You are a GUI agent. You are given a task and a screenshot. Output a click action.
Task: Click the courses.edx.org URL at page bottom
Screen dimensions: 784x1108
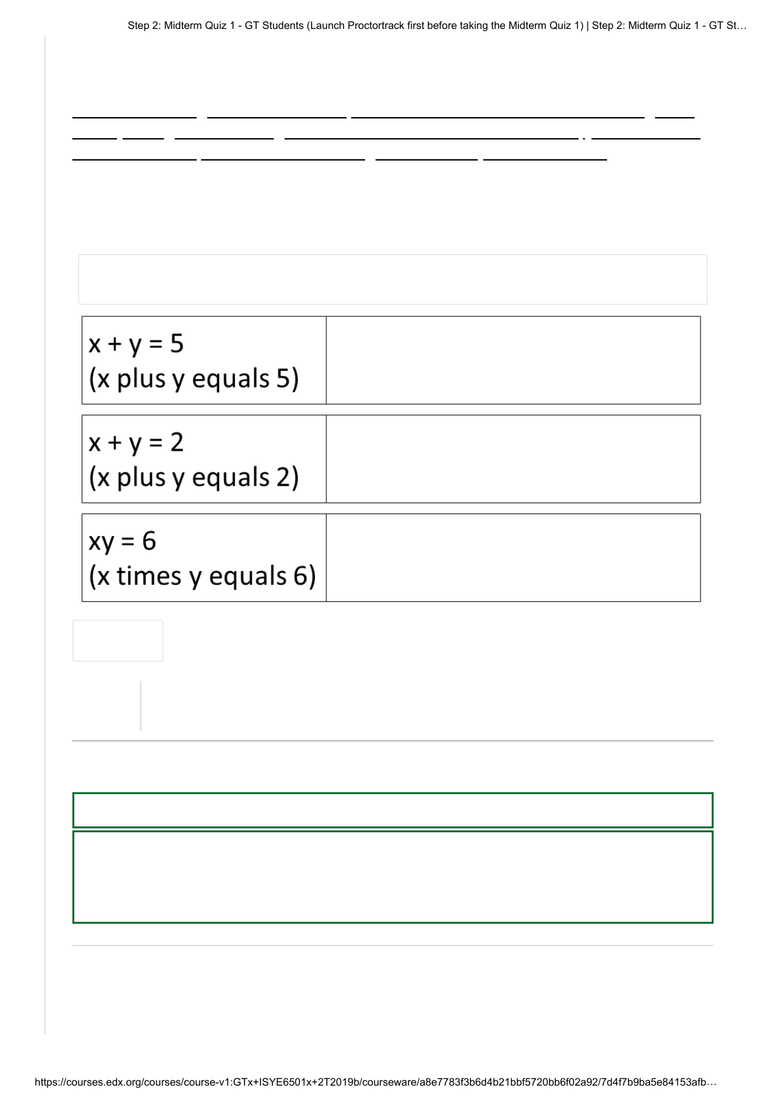tap(375, 1082)
